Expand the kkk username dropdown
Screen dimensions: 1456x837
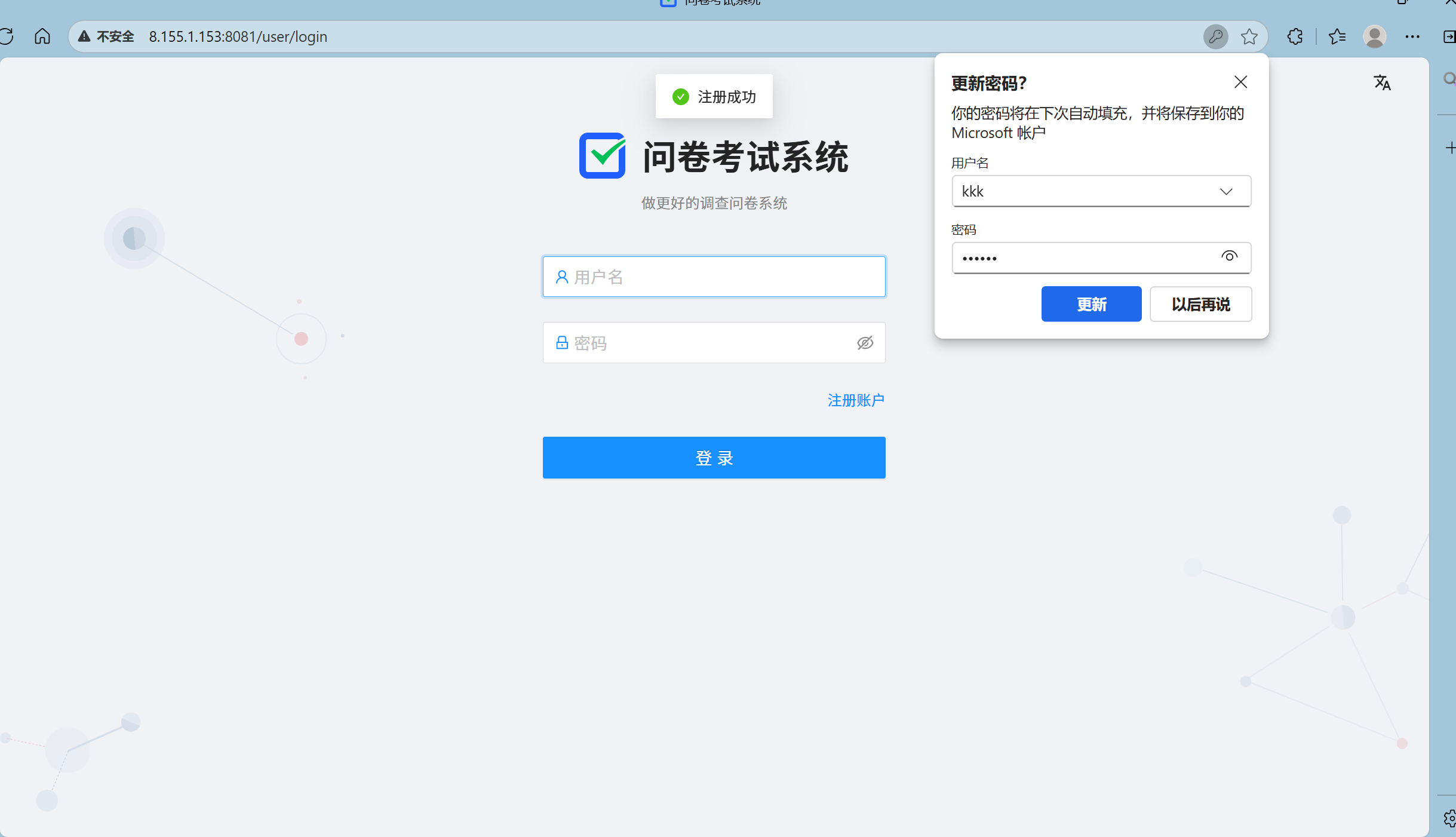[x=1225, y=191]
